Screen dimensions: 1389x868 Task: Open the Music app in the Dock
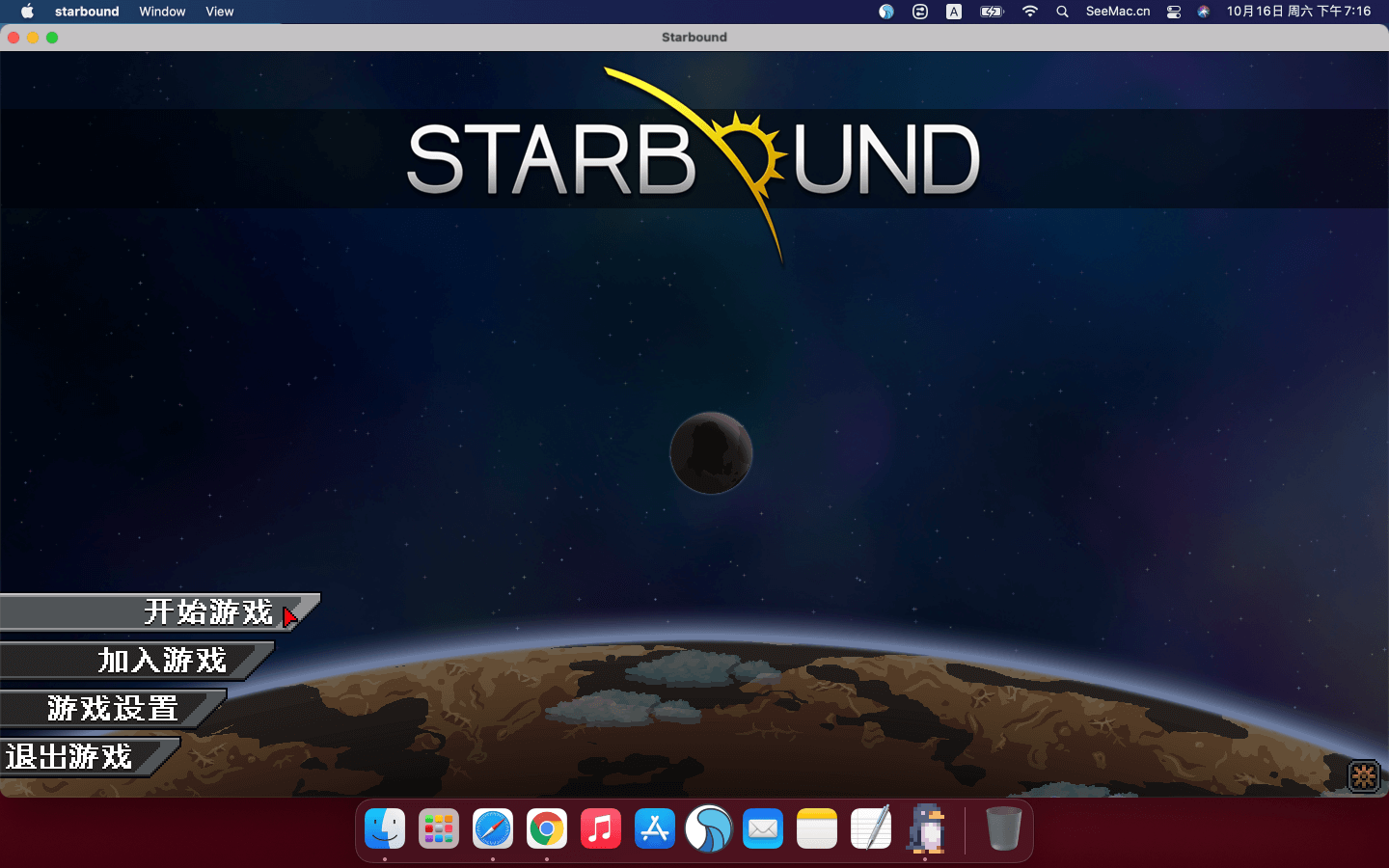(601, 828)
